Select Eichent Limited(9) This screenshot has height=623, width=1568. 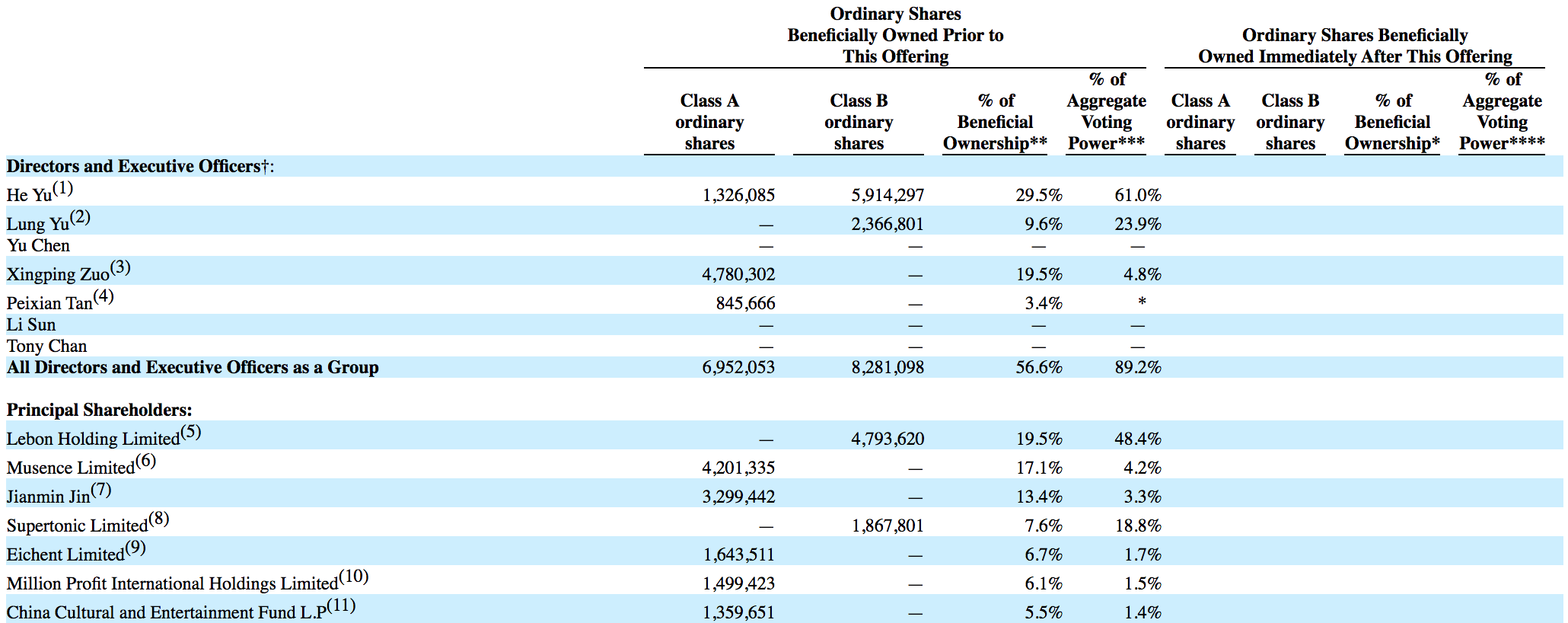click(x=76, y=551)
